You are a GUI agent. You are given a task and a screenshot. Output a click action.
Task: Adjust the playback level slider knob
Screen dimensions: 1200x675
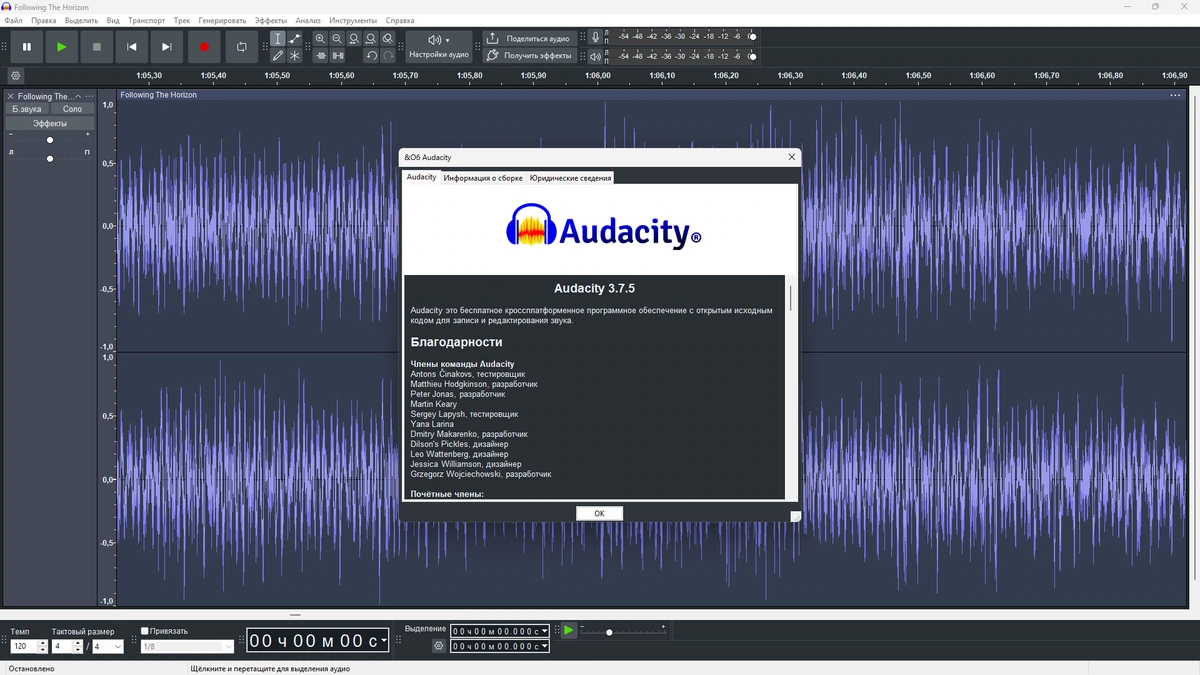pyautogui.click(x=752, y=56)
